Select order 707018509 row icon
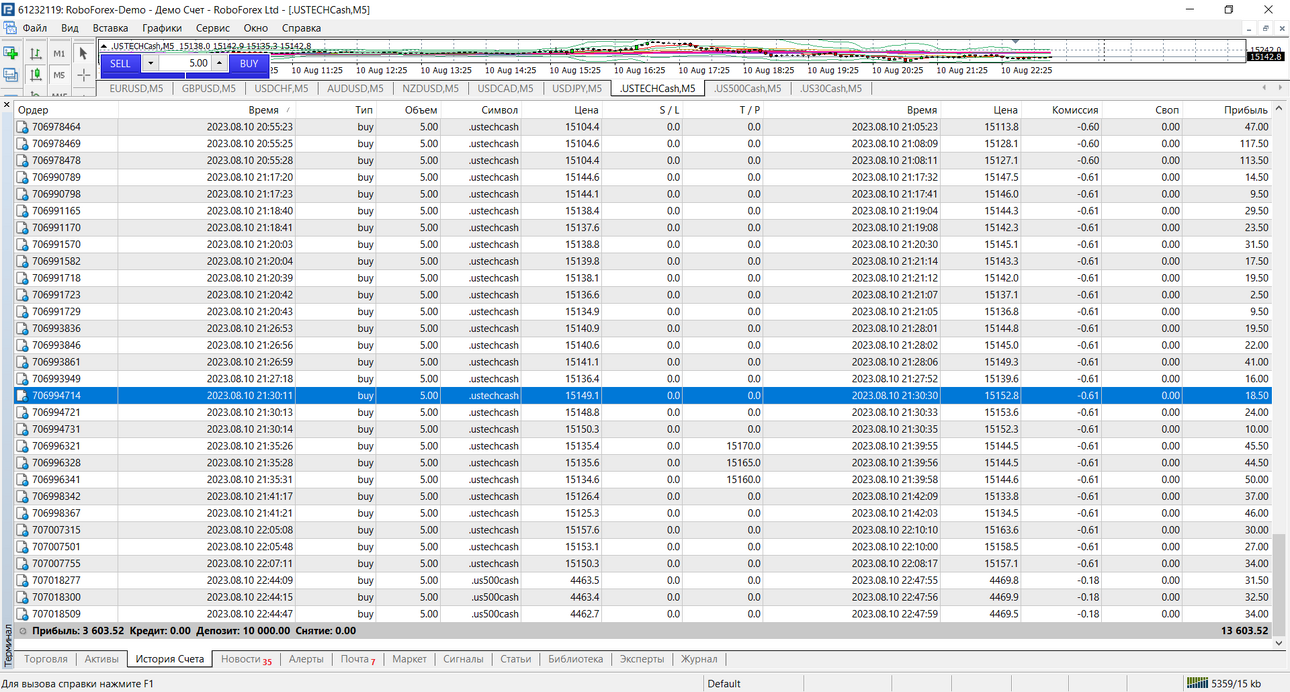Screen dimensions: 1290x692 click(23, 614)
